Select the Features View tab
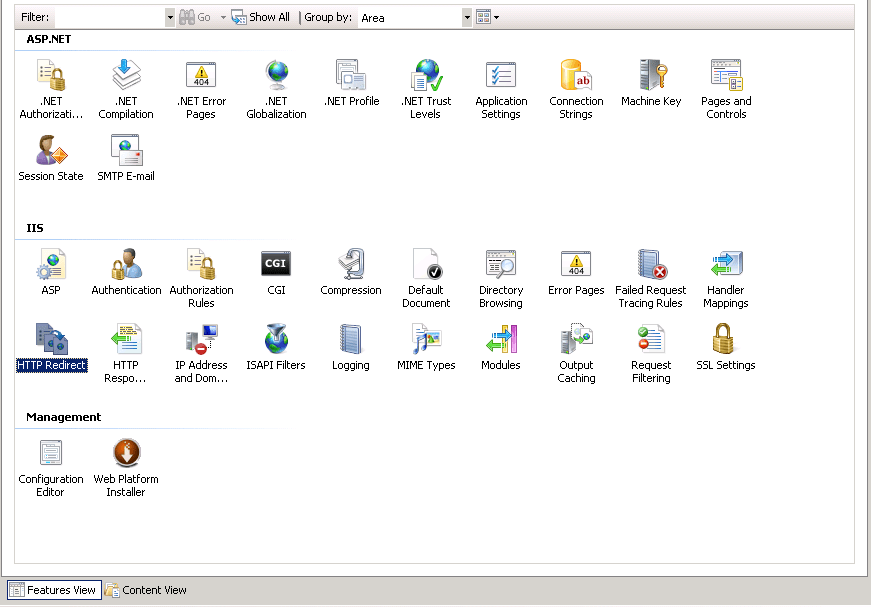The width and height of the screenshot is (871, 607). coord(53,590)
